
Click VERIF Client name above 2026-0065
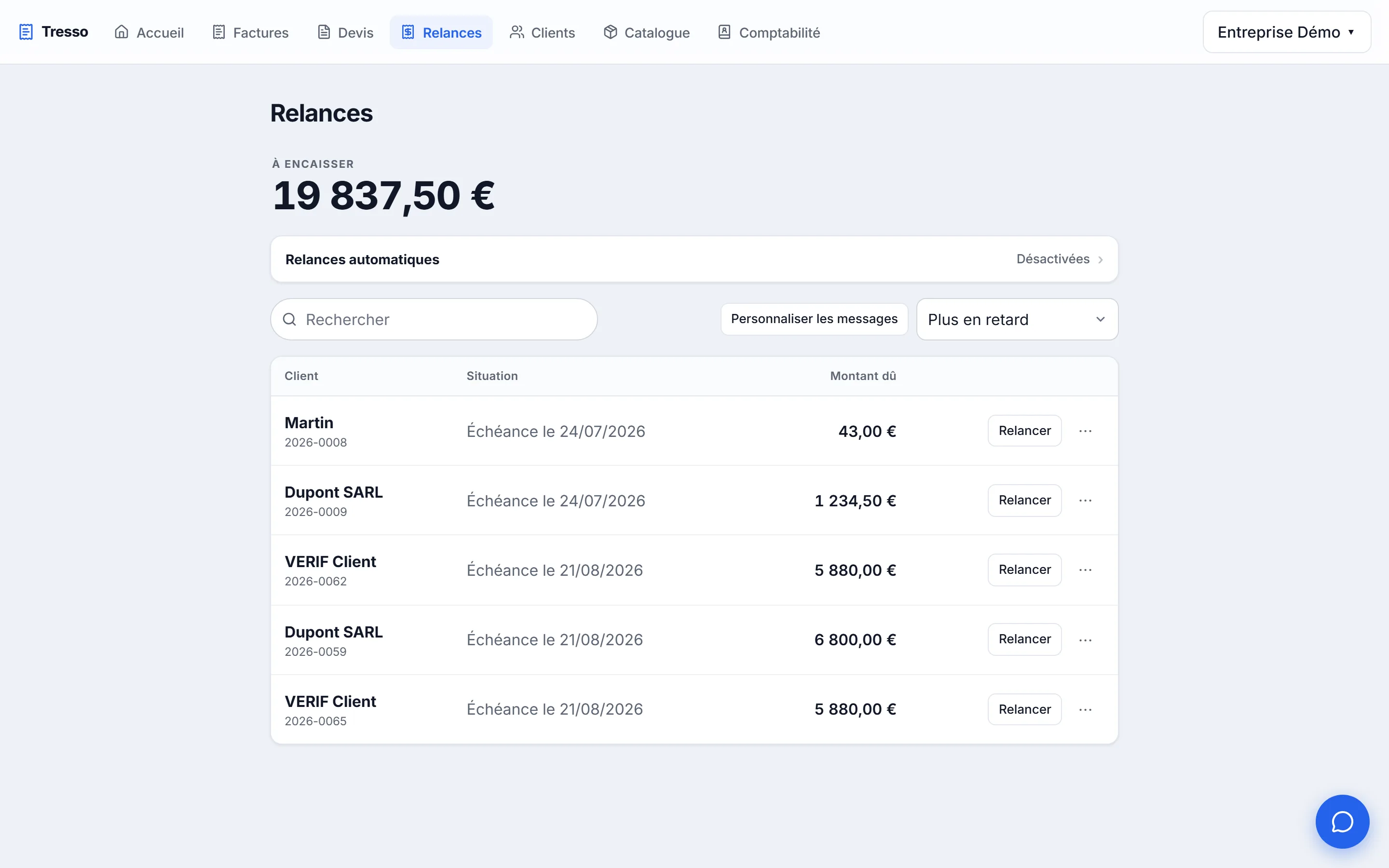330,702
